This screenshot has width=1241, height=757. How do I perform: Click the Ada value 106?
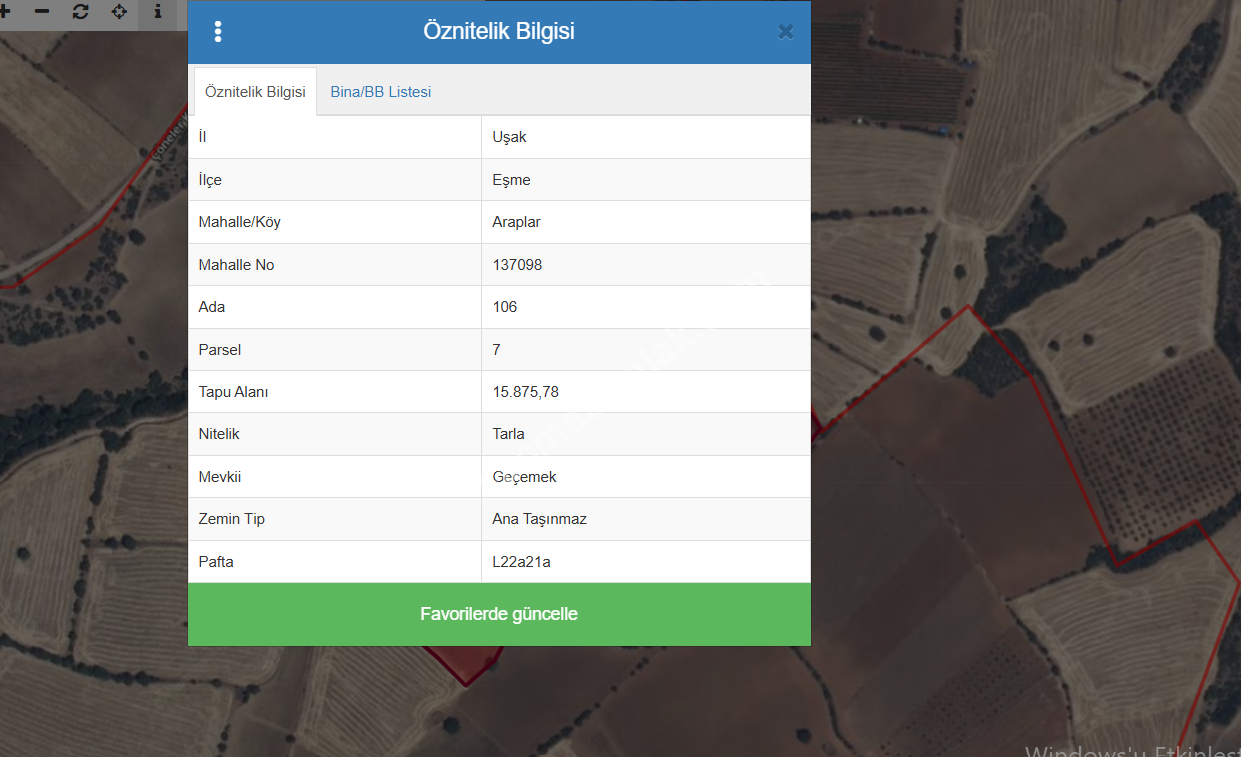(x=505, y=307)
